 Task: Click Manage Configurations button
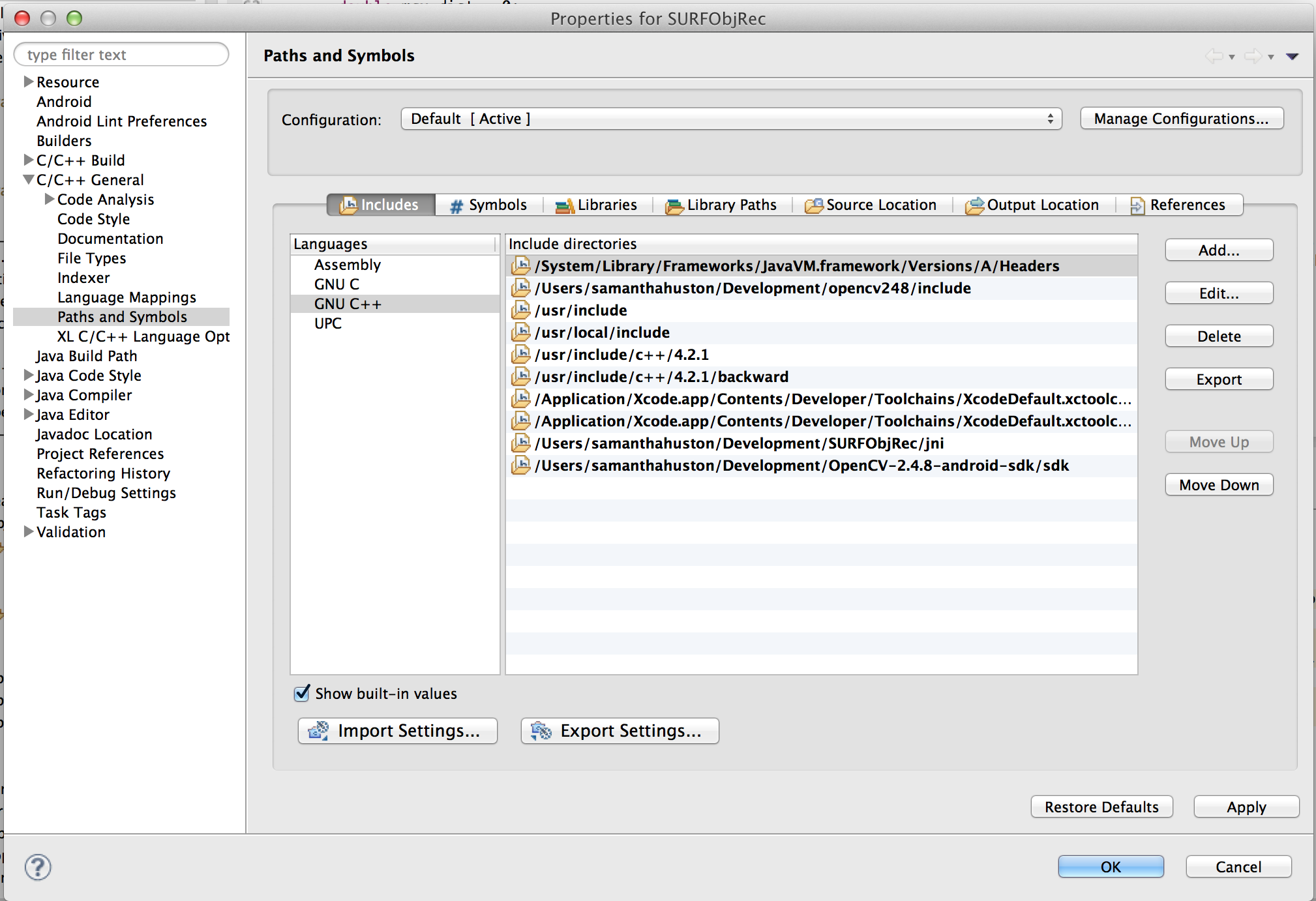[x=1182, y=119]
